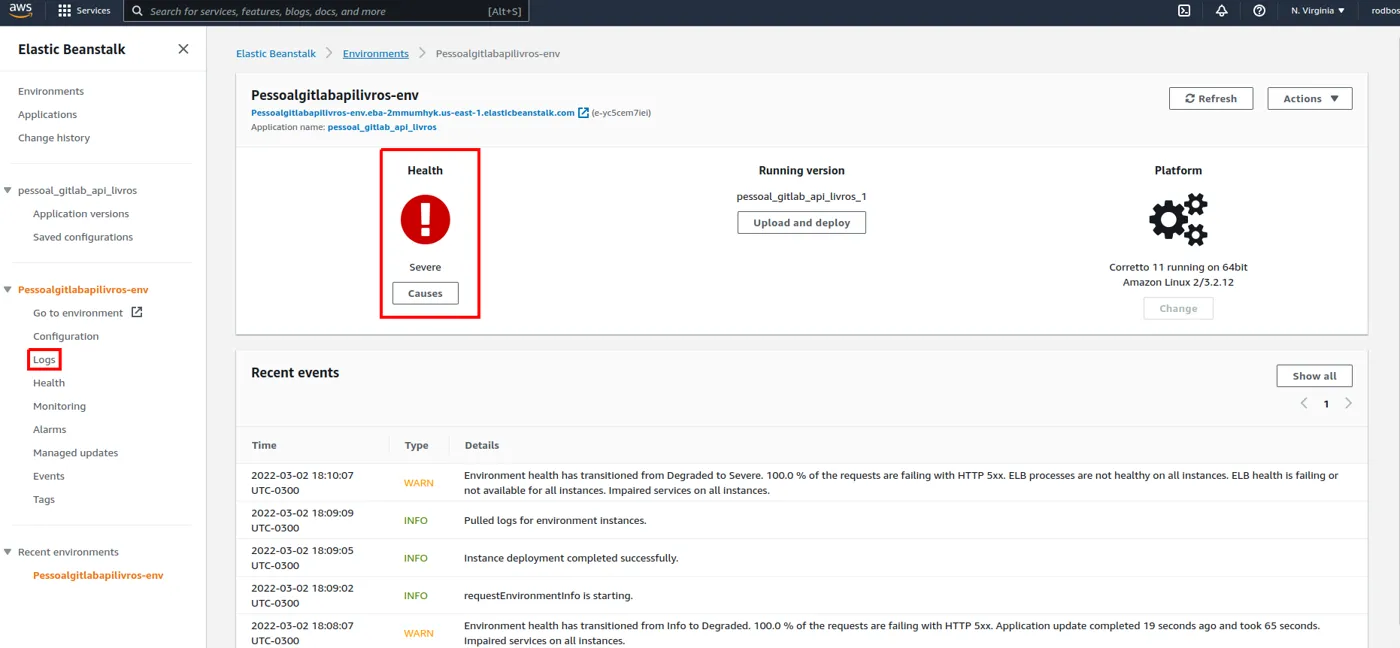The width and height of the screenshot is (1400, 648).
Task: Collapse the pessoal_gitlab_api_livros application section
Action: tap(8, 190)
